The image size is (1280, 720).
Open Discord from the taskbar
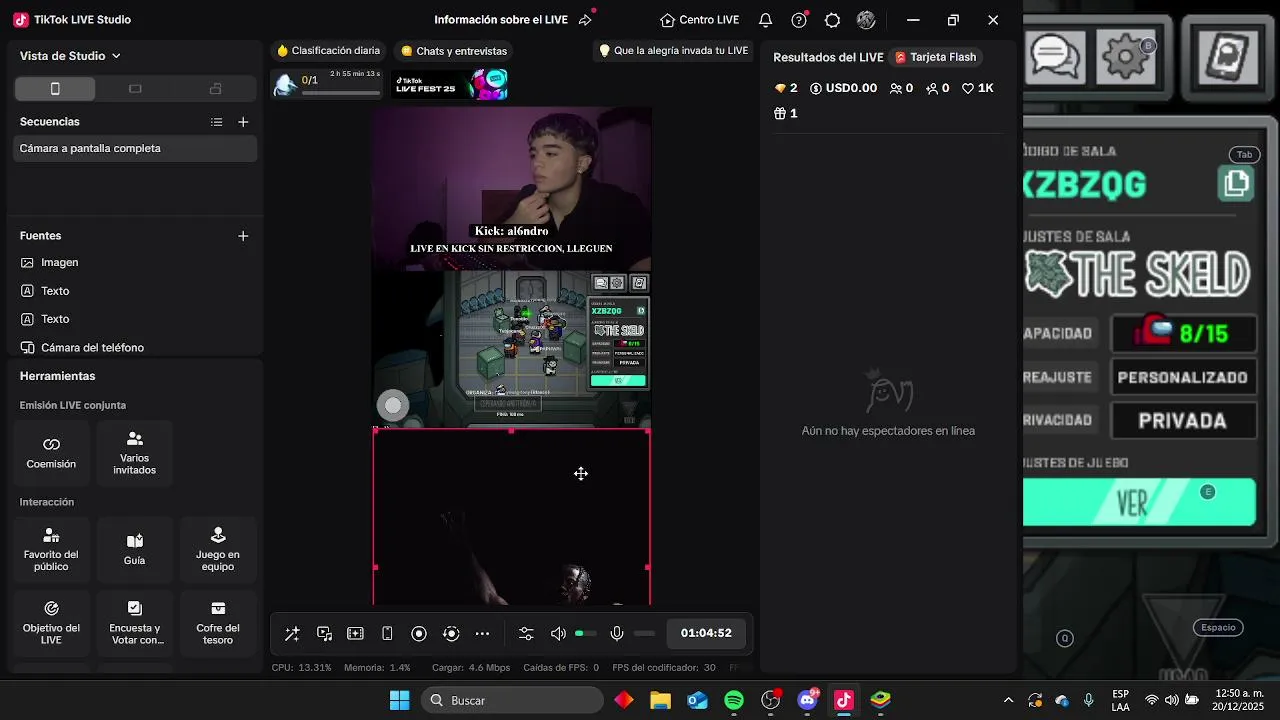(807, 700)
